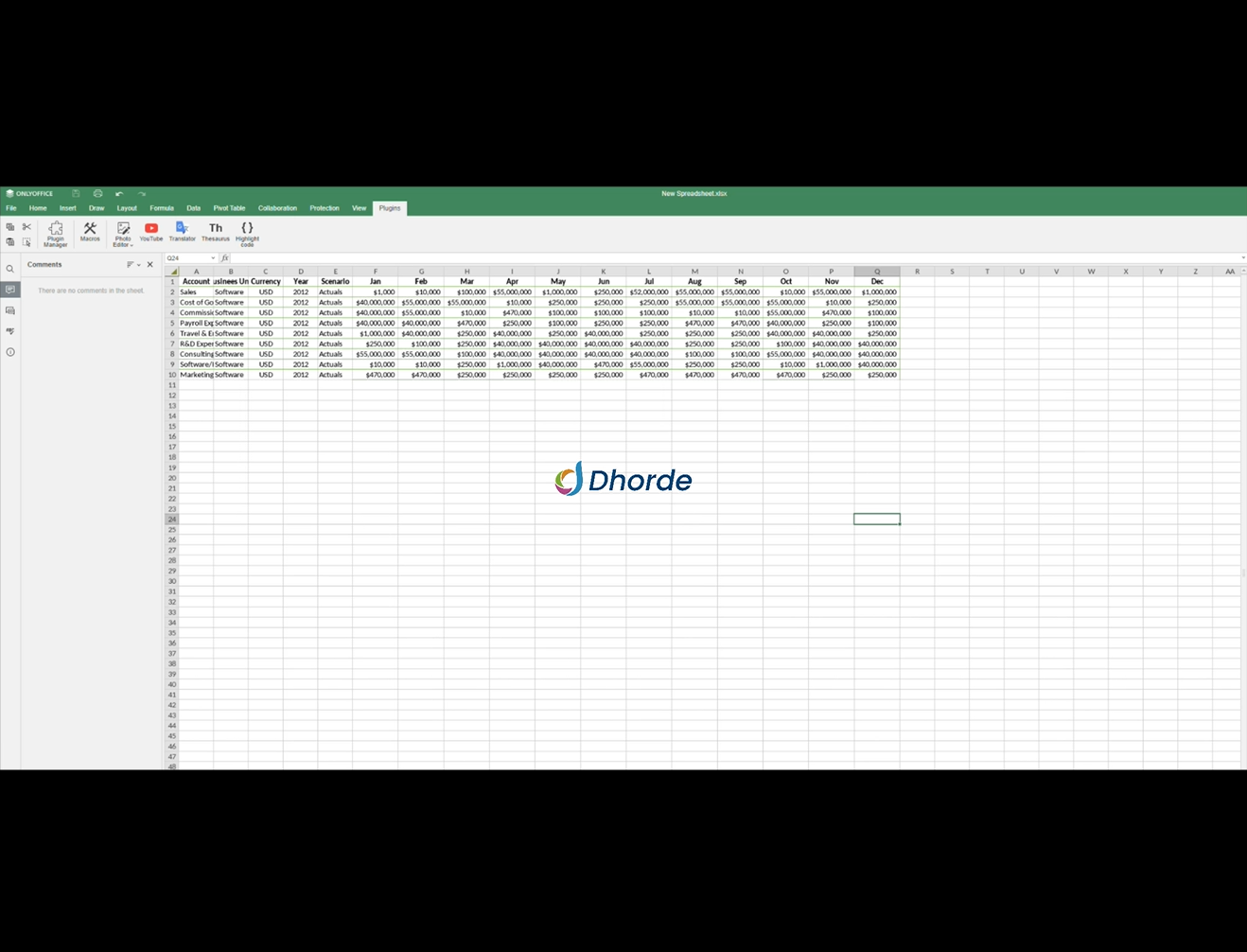This screenshot has width=1247, height=952.
Task: Click the Highlight code plugin
Action: tap(247, 233)
